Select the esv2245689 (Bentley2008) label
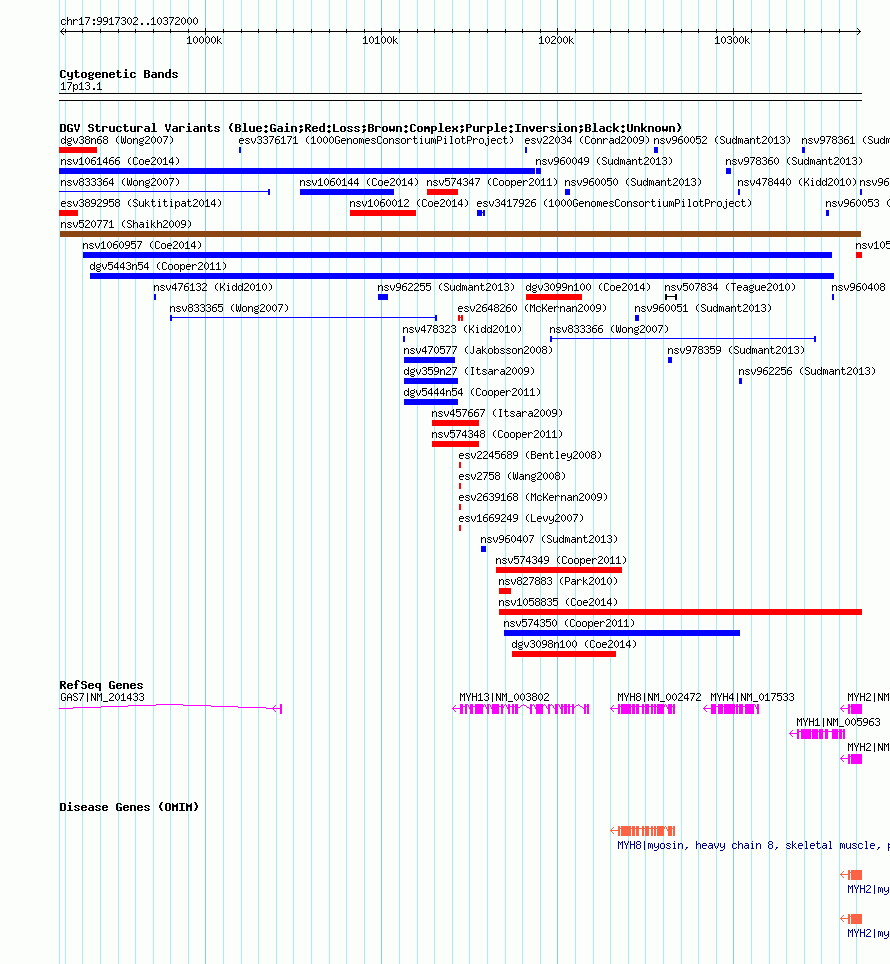Image resolution: width=890 pixels, height=964 pixels. [x=530, y=455]
